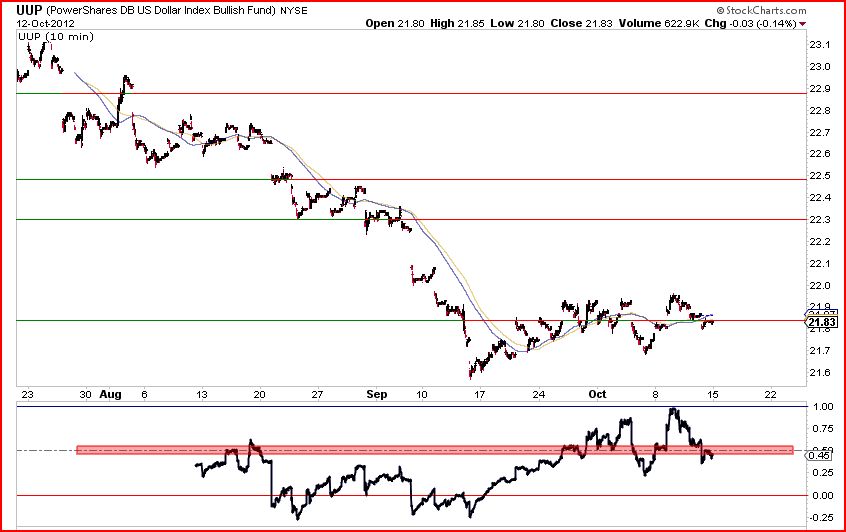This screenshot has height=532, width=846.
Task: Click the 22.2 price axis label
Action: pyautogui.click(x=820, y=241)
